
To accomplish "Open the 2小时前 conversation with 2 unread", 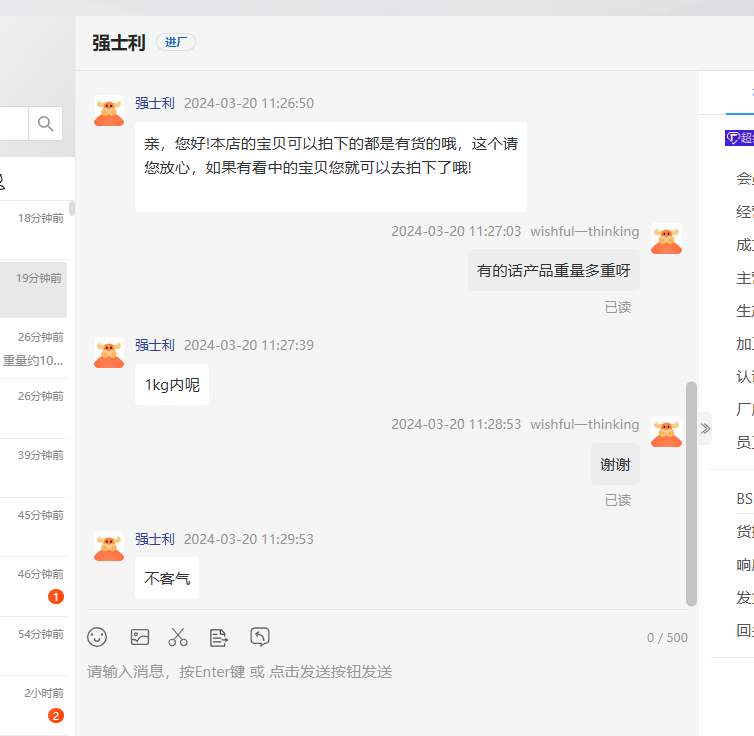I will click(34, 704).
